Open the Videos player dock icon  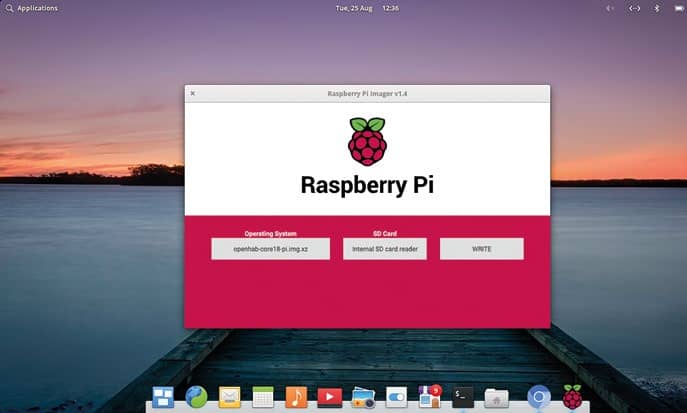329,397
